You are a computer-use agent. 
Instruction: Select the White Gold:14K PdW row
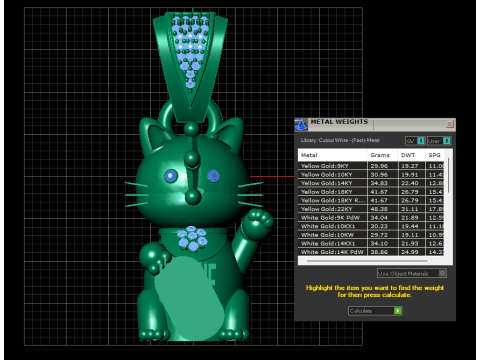[371, 252]
